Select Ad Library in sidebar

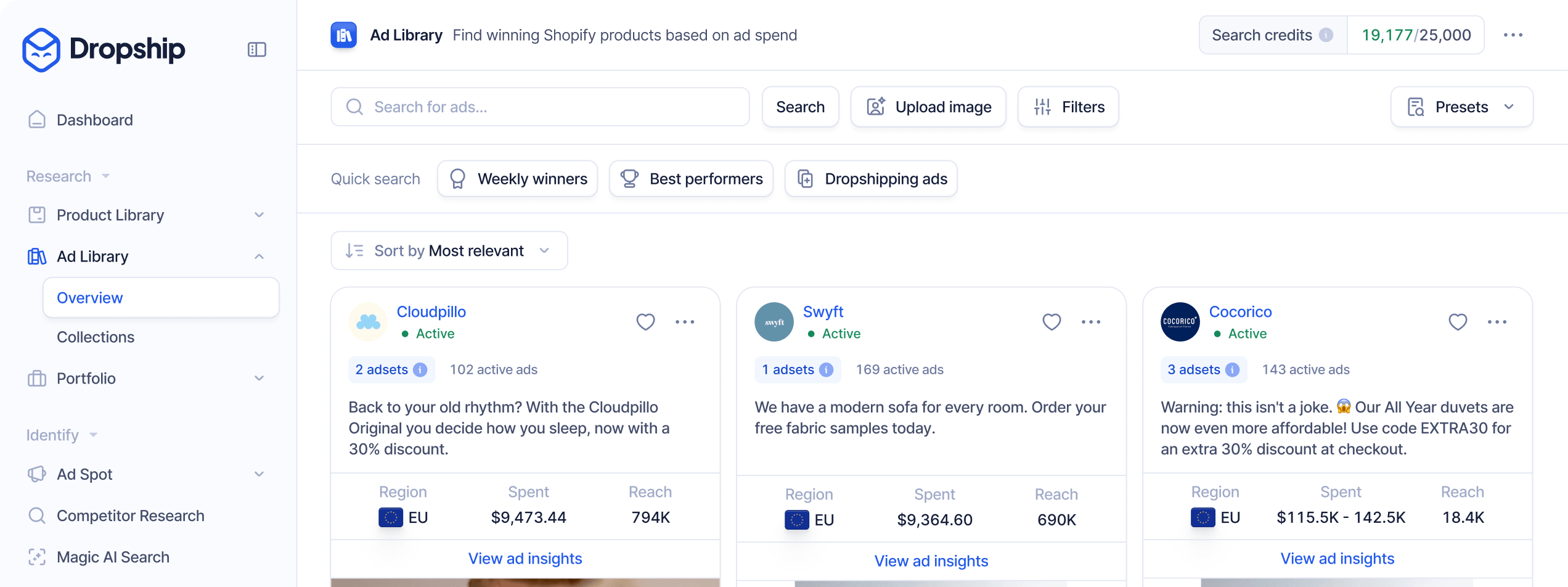tap(92, 257)
